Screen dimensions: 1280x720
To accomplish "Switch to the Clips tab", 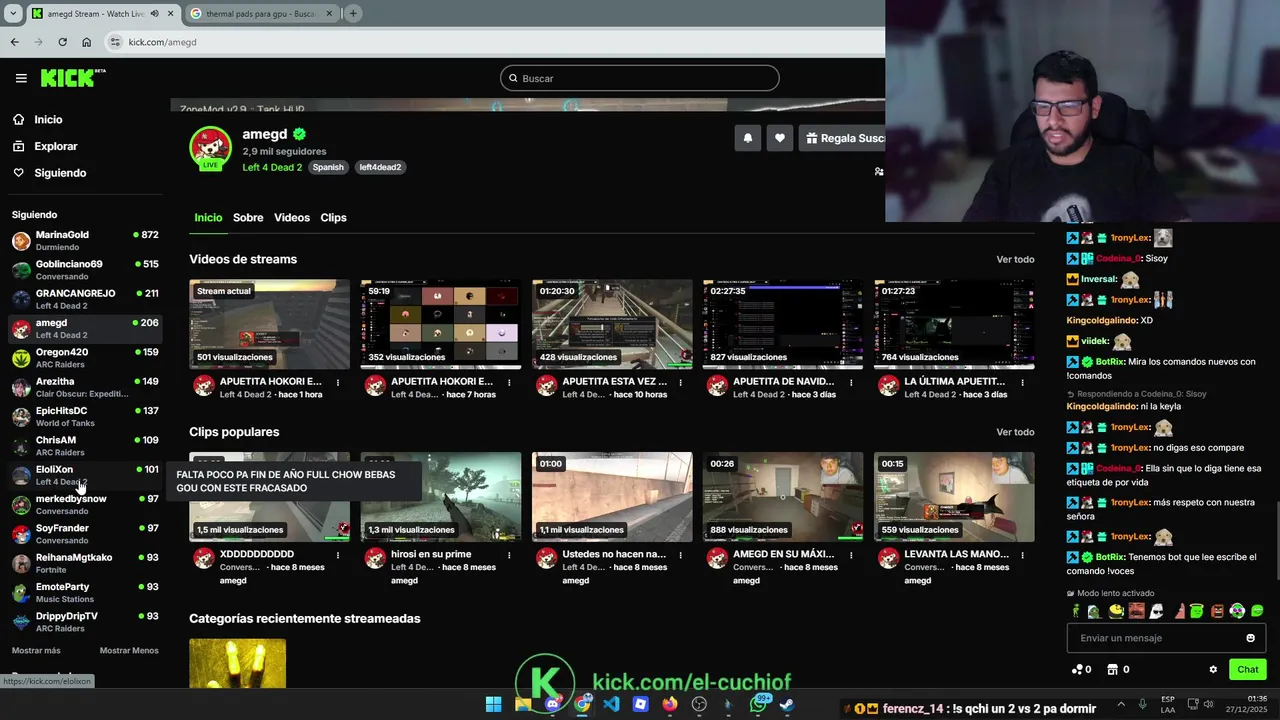I will [x=333, y=217].
